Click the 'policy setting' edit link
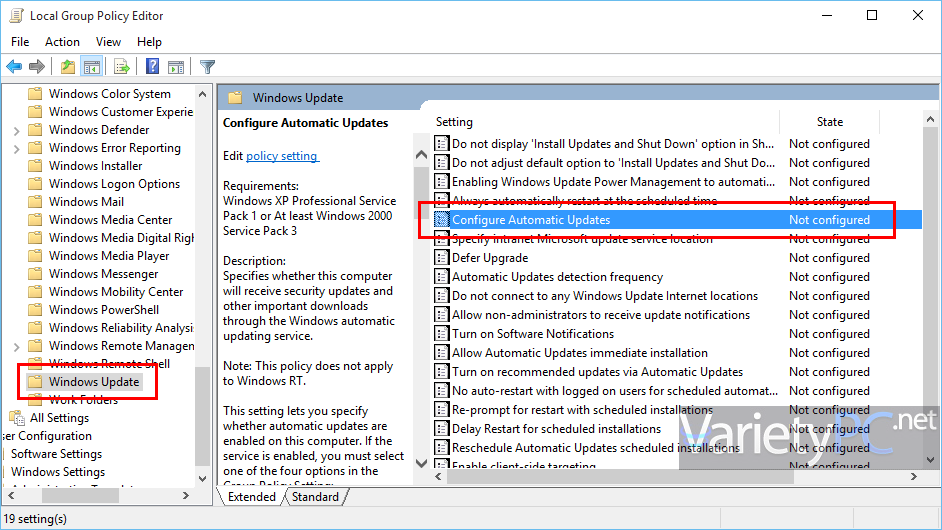 point(281,156)
